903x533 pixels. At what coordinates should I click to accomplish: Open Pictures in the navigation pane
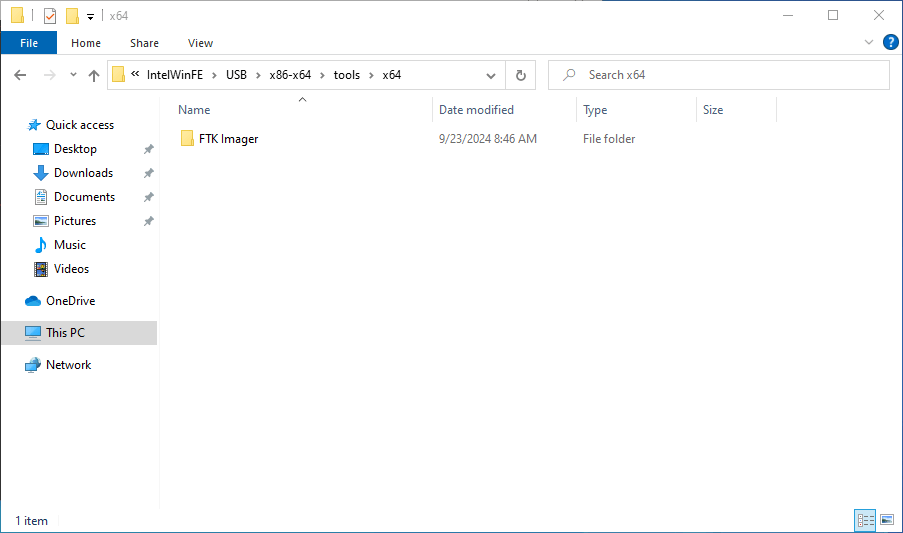click(x=75, y=221)
